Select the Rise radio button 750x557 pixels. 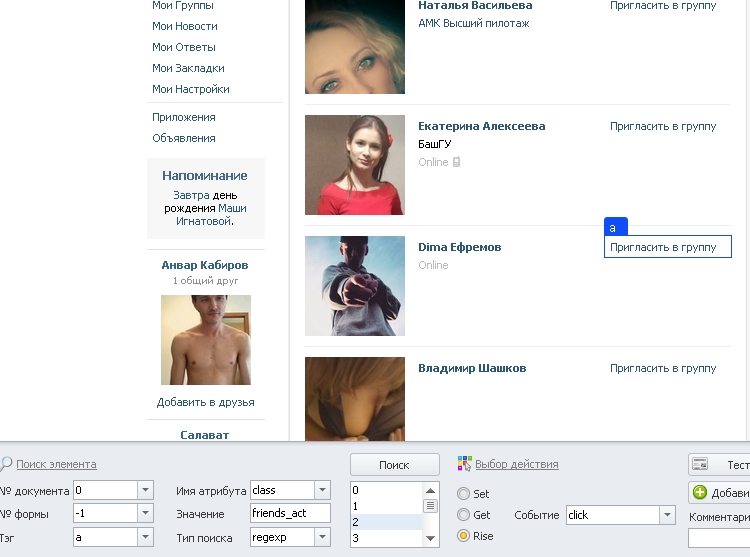click(463, 535)
